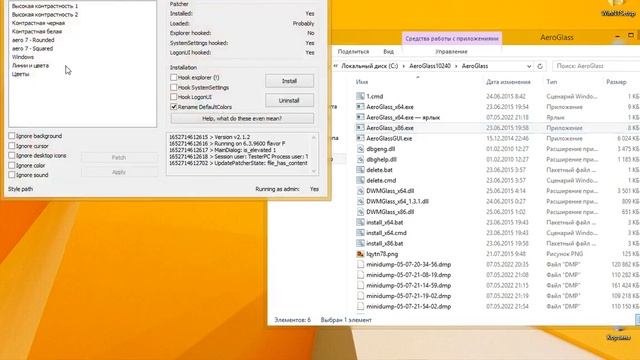Enable the Hook LogonUI checkbox

(x=173, y=97)
